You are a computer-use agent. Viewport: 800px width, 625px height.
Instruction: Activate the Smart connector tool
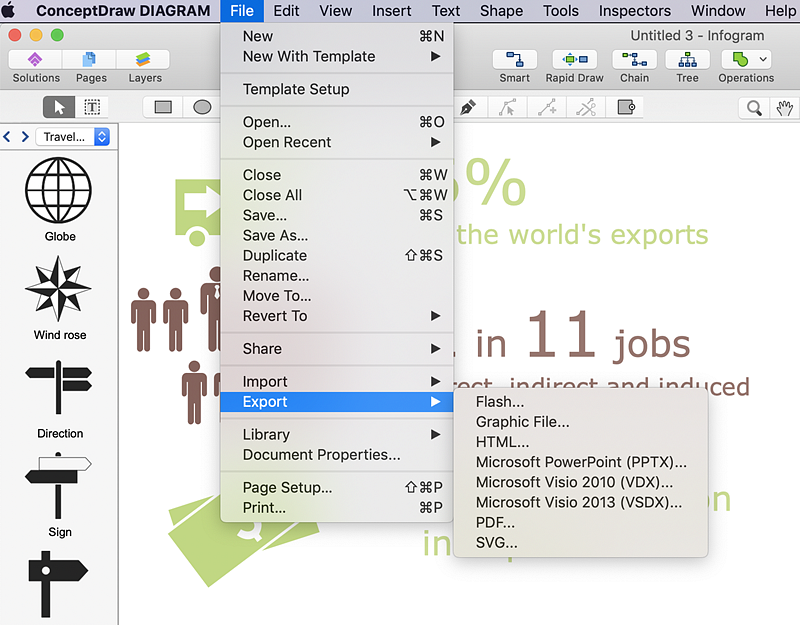click(x=515, y=66)
